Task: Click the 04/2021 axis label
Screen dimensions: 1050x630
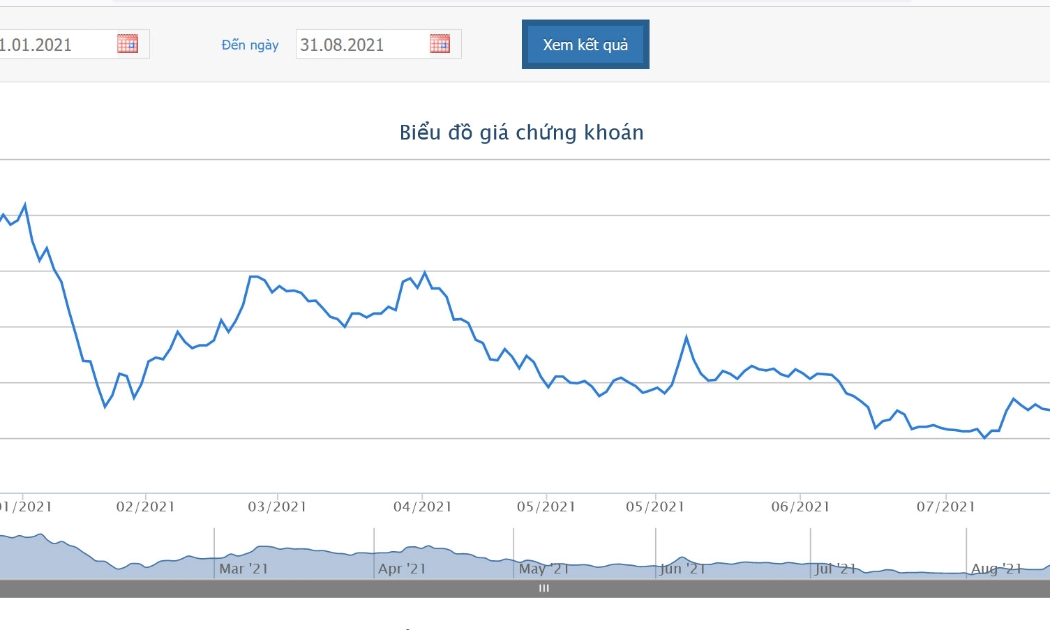Action: (x=423, y=507)
